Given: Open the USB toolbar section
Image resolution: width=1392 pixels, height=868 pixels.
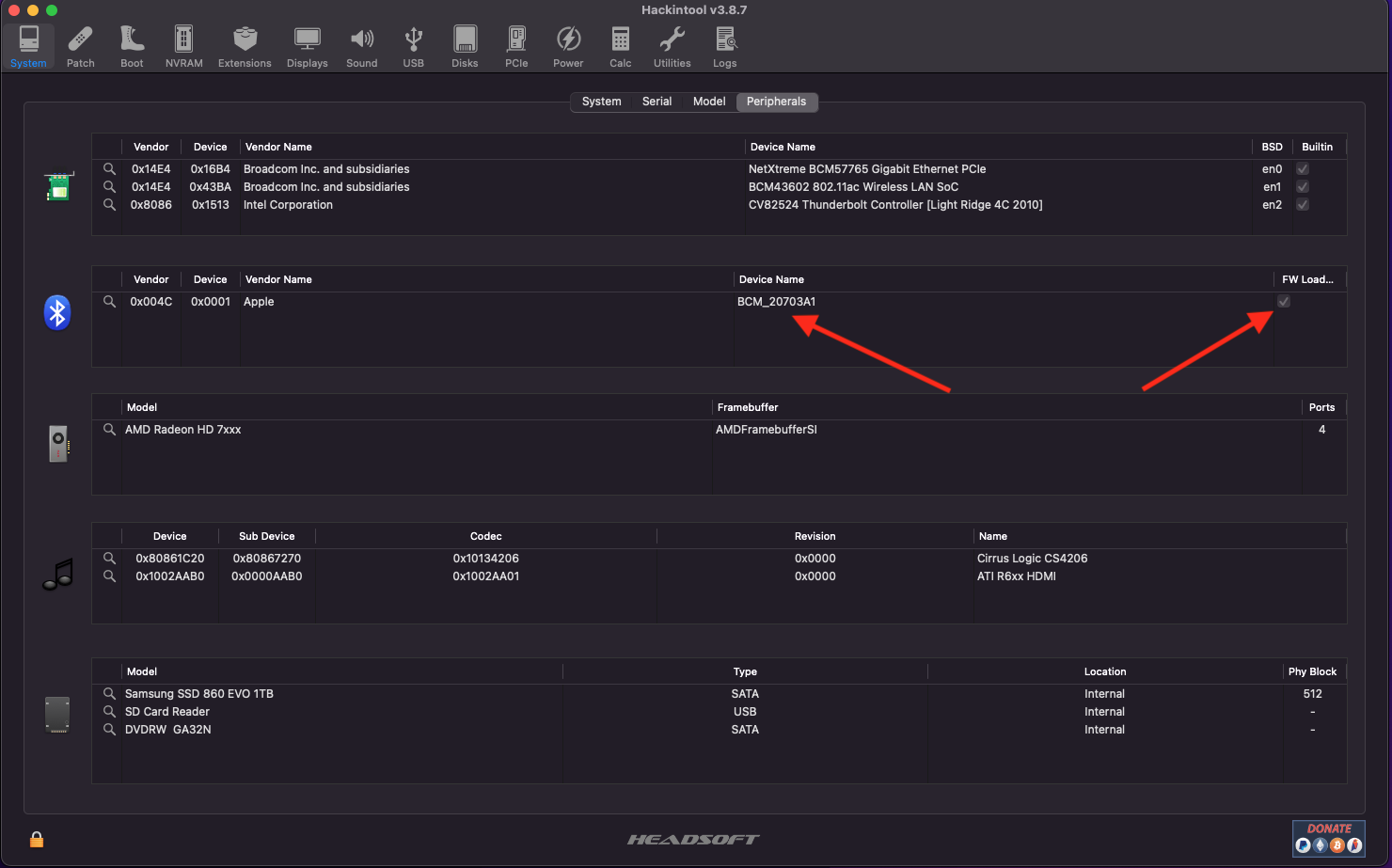Looking at the screenshot, I should tap(414, 47).
